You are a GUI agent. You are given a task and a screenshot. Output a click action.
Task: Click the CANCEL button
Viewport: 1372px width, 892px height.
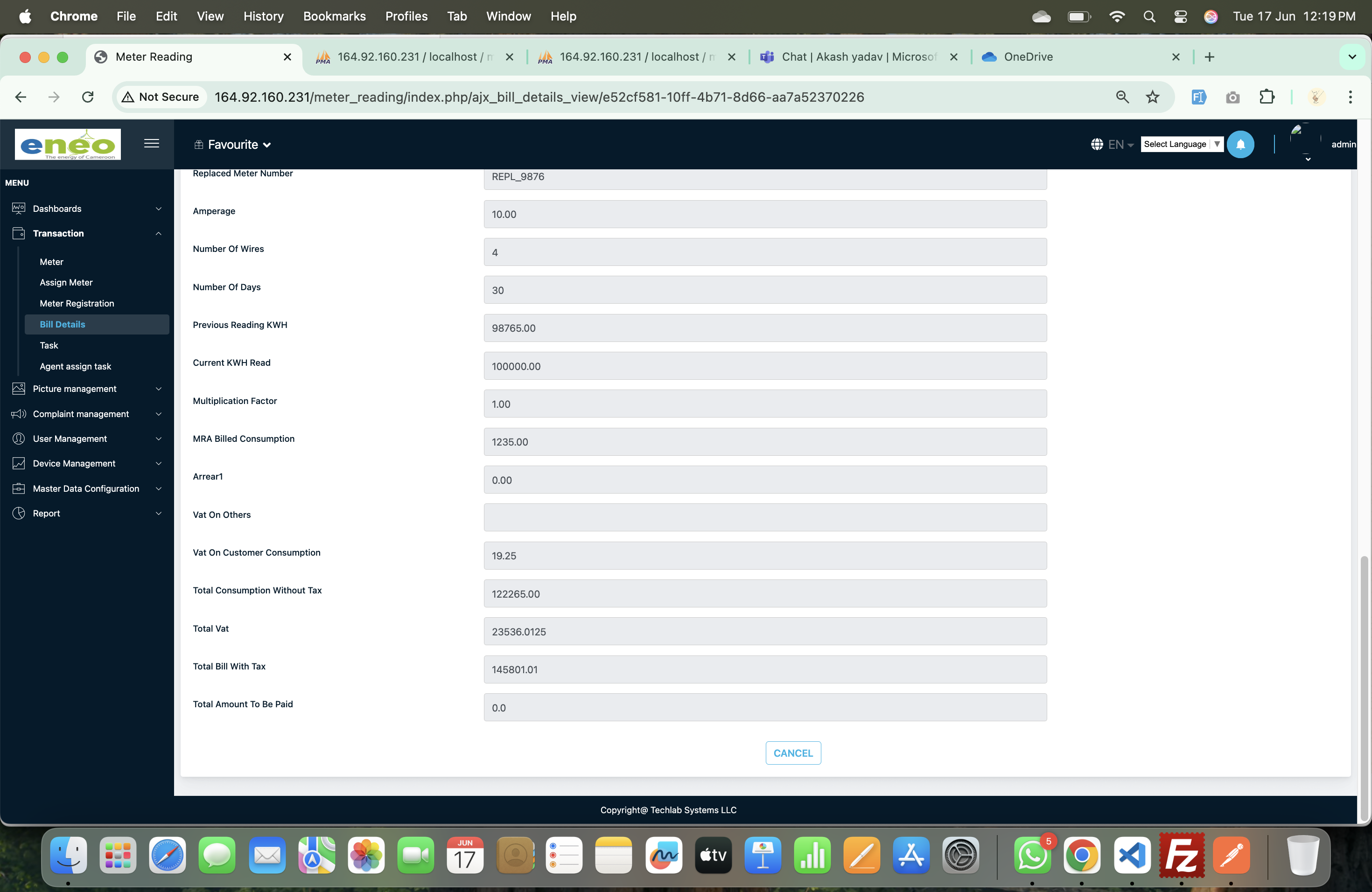coord(793,753)
